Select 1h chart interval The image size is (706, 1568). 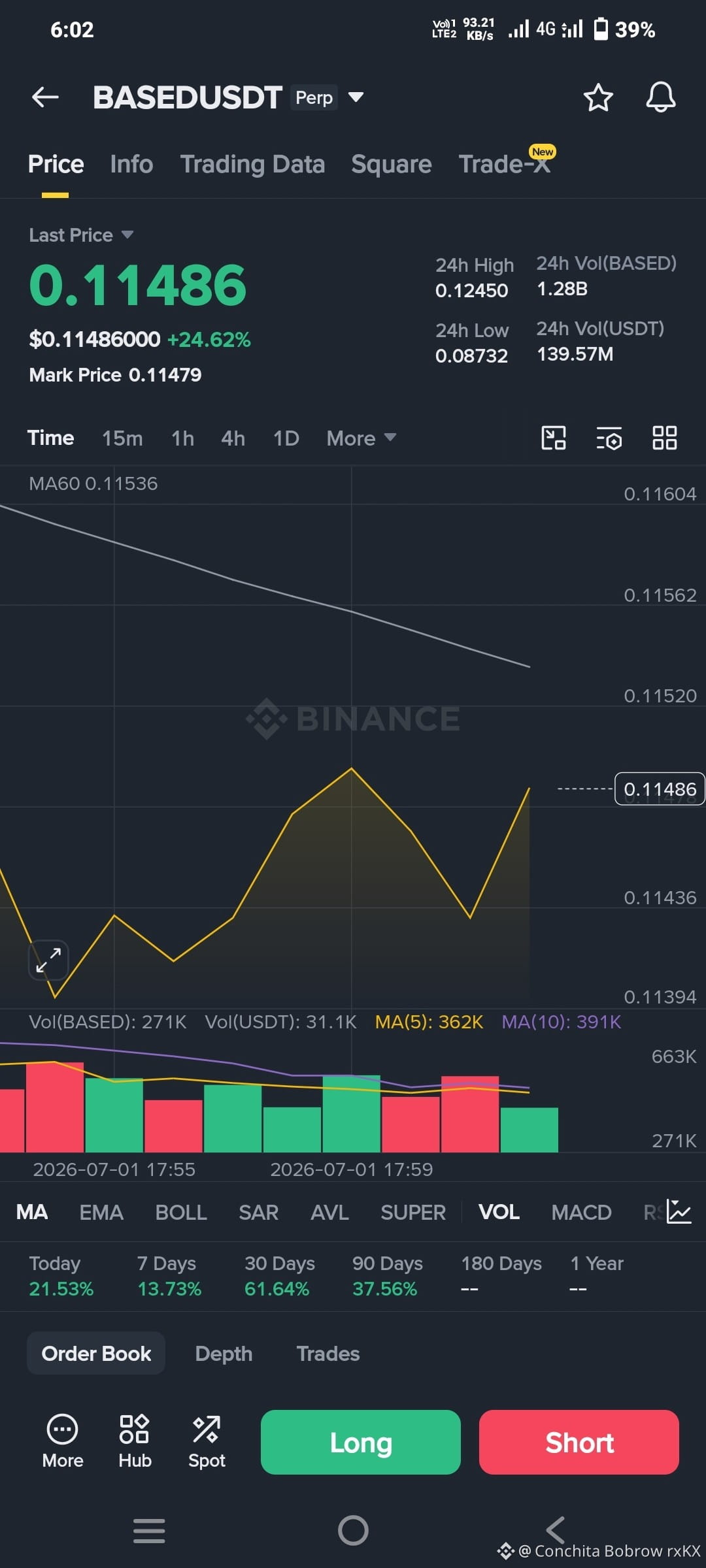[182, 438]
